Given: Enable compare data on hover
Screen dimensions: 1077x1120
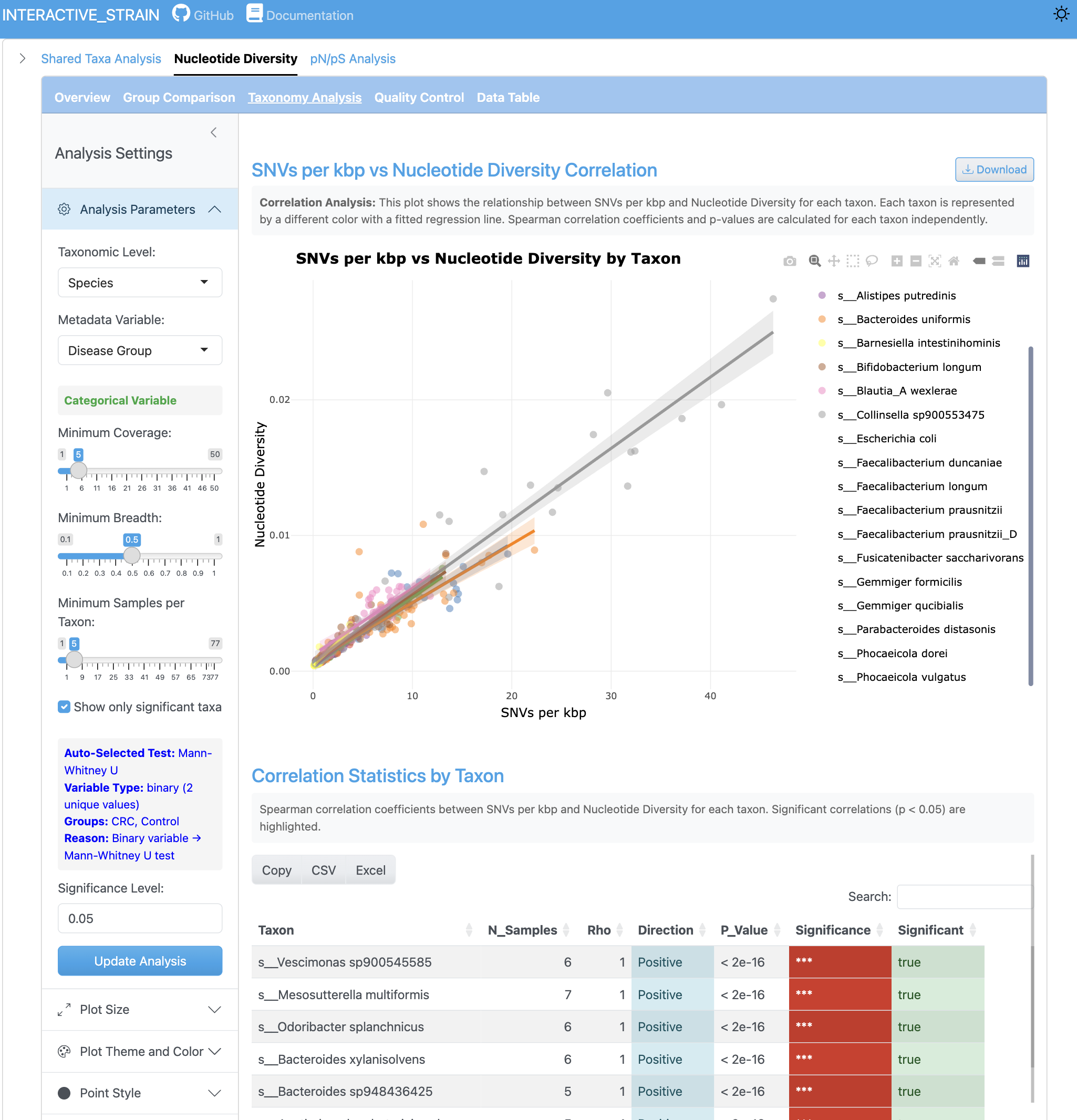Looking at the screenshot, I should (x=998, y=261).
